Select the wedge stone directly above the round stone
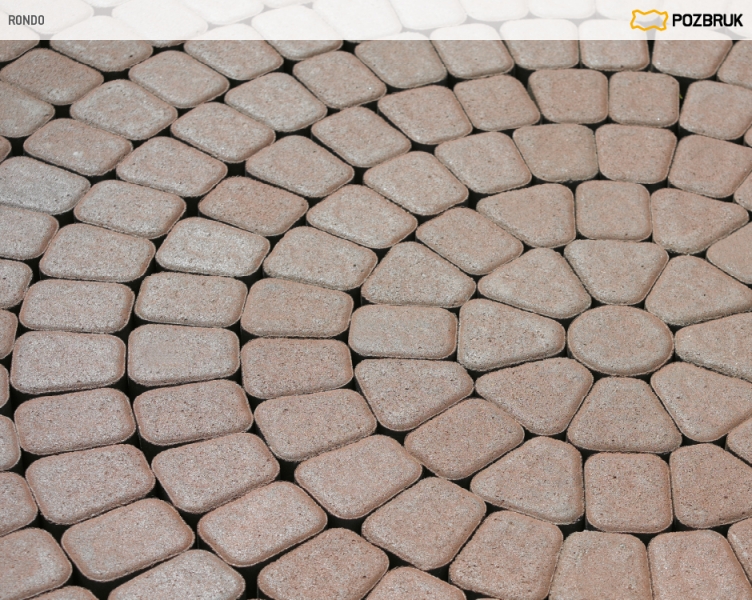Viewport: 752px width, 600px height. [x=615, y=270]
